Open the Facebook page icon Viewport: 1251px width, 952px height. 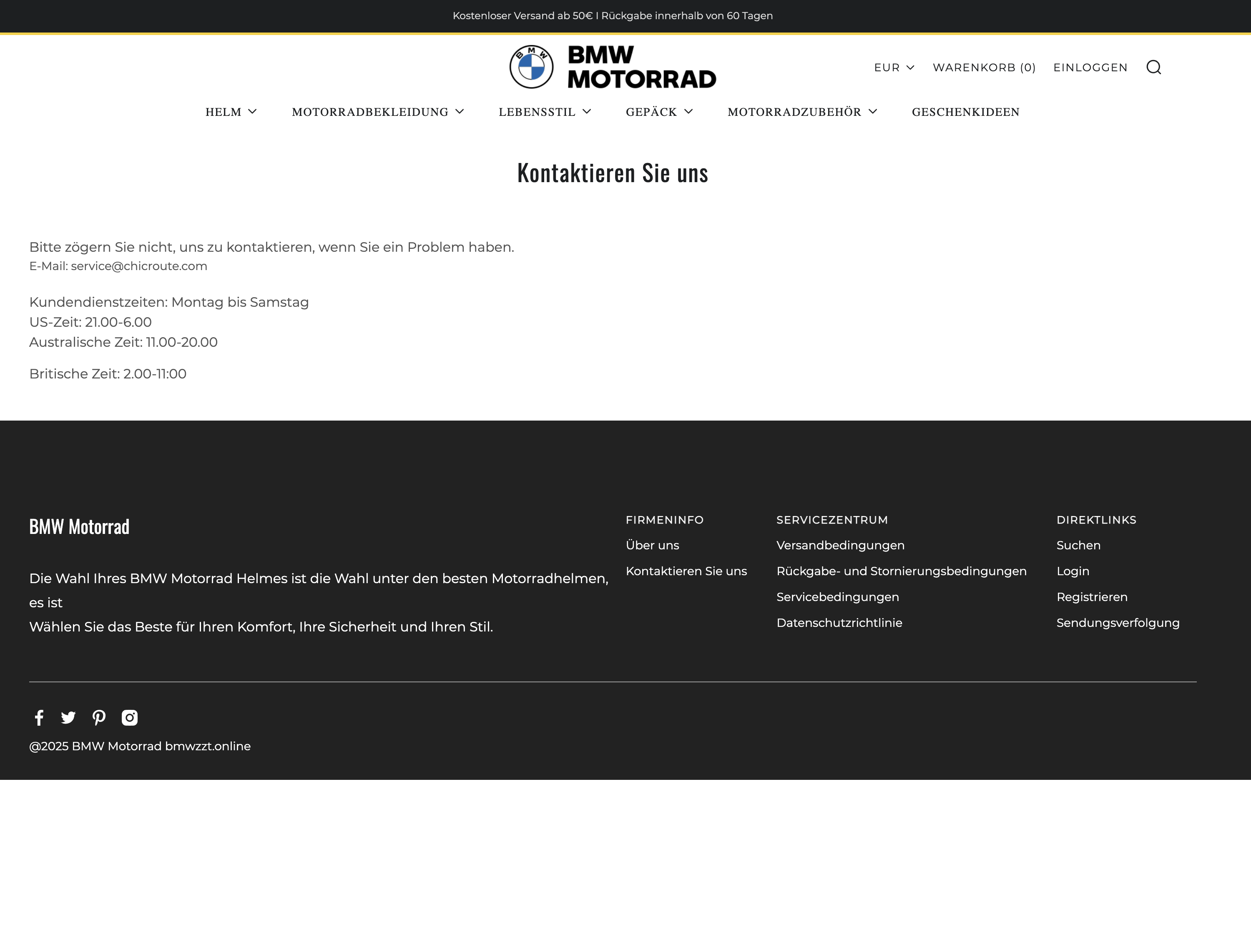38,717
